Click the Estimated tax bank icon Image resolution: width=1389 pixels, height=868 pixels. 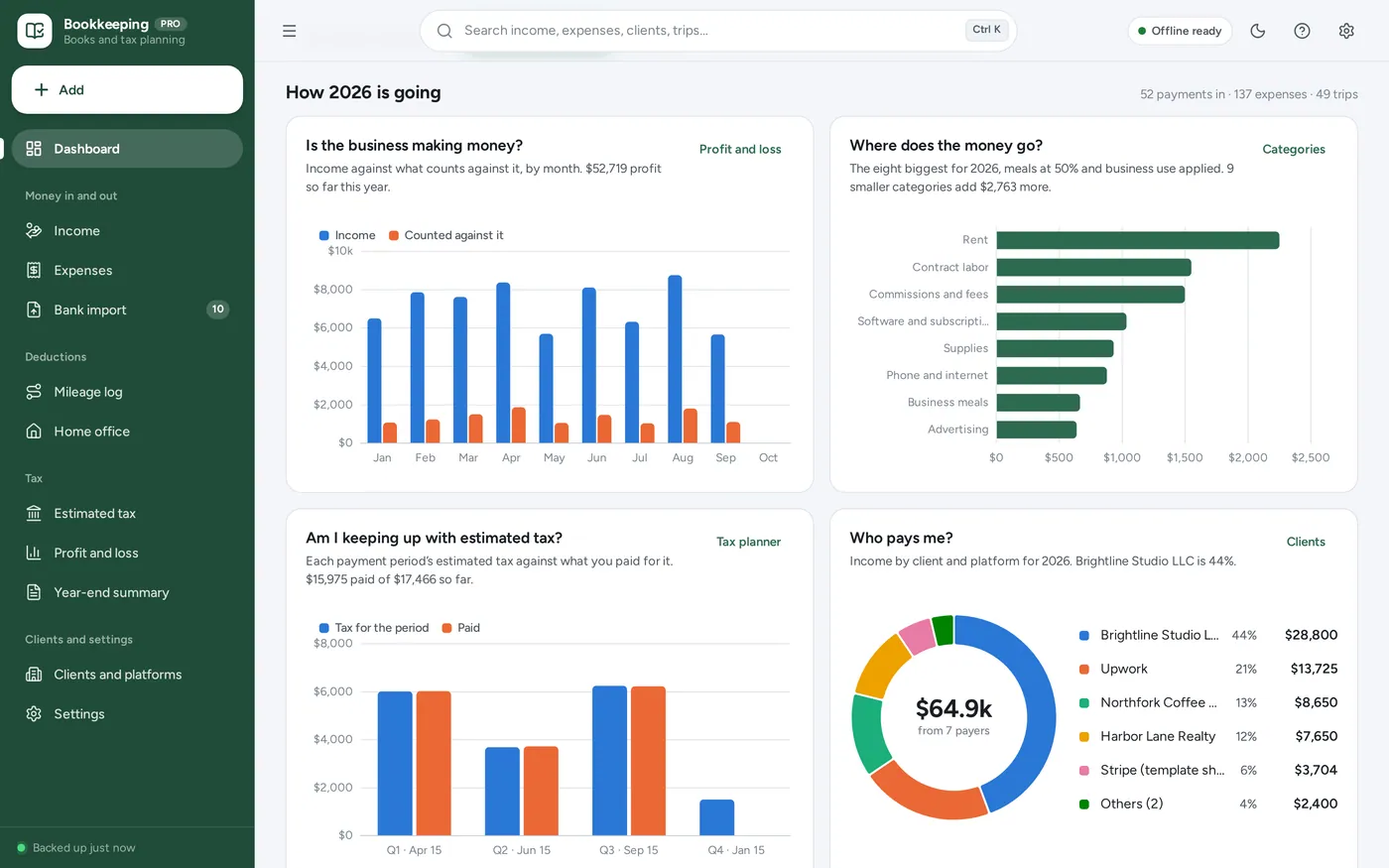click(34, 514)
